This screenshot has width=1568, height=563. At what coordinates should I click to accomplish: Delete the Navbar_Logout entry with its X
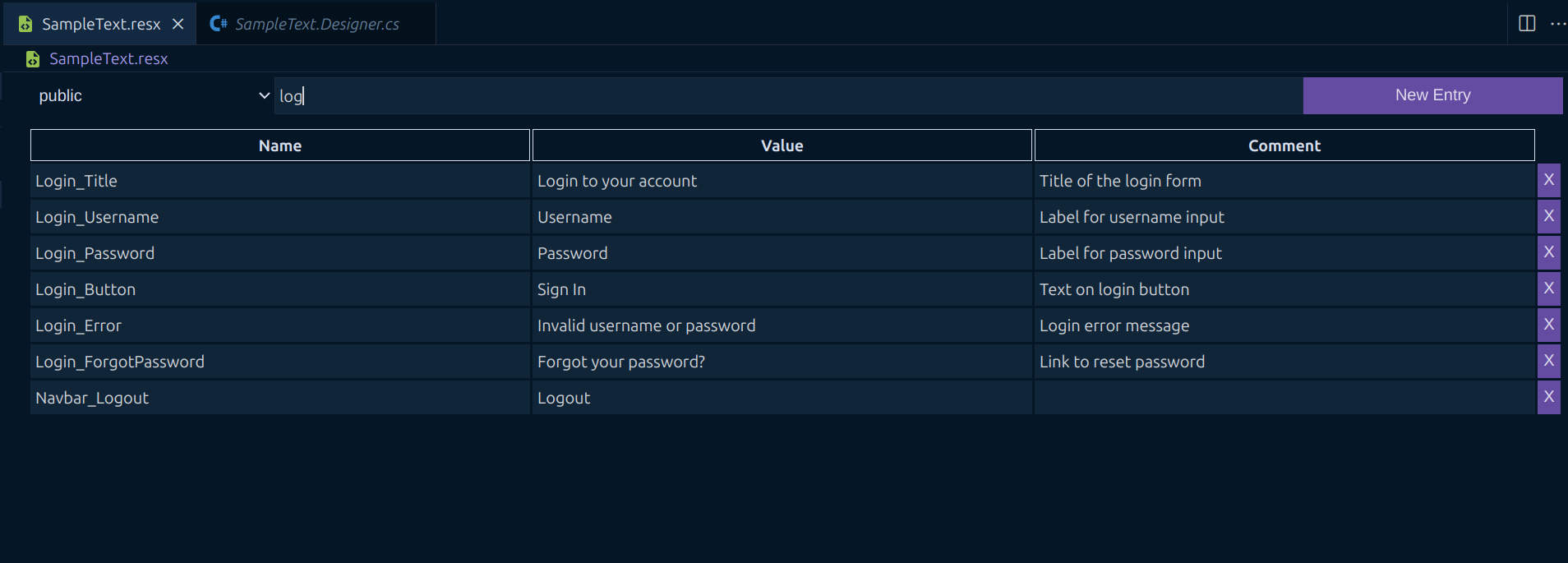tap(1548, 397)
